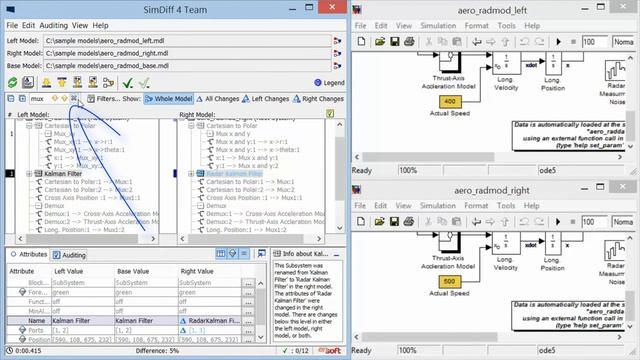Open Format menu in aero_radmod_right
The height and width of the screenshot is (360, 640).
[476, 206]
